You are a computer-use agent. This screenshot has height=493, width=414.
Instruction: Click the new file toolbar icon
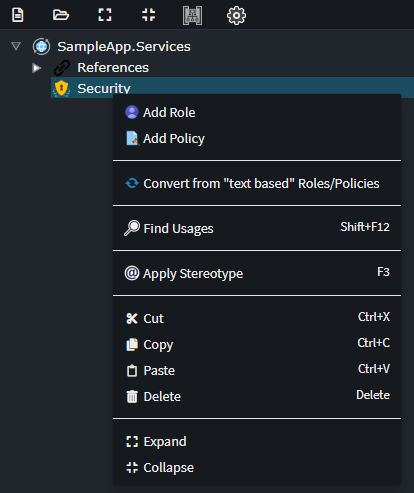pos(18,15)
